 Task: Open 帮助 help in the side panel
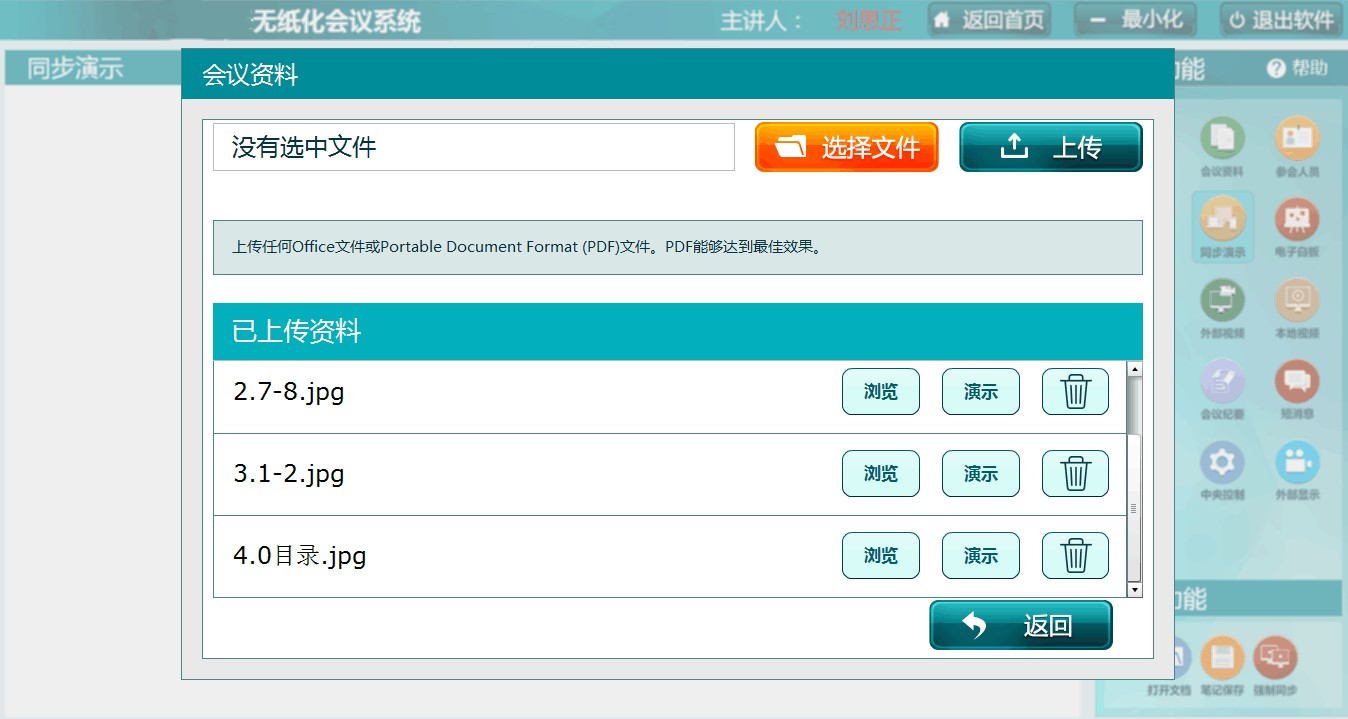click(1298, 68)
